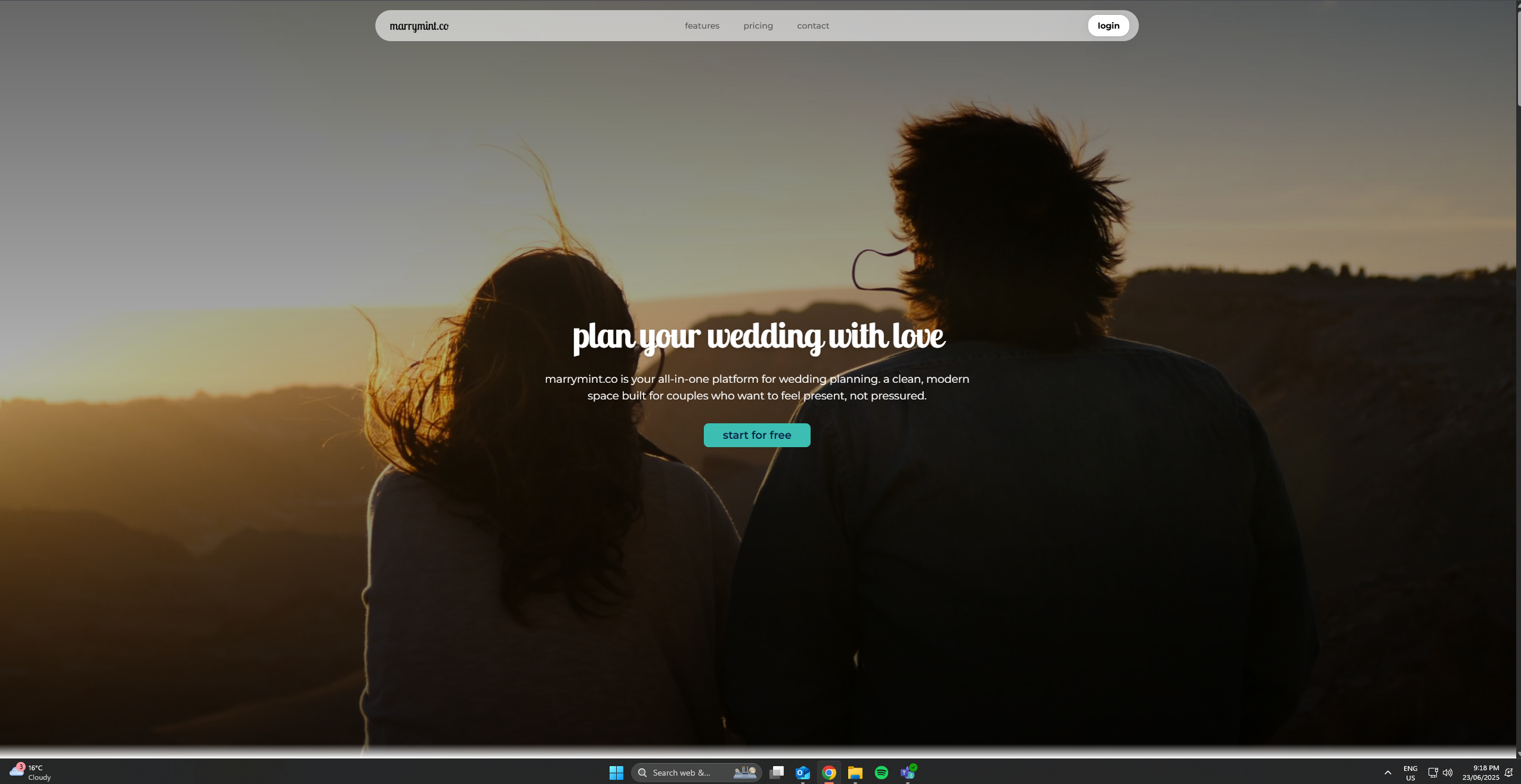Click the taskbar Search web box
1521x784 pixels.
click(695, 773)
